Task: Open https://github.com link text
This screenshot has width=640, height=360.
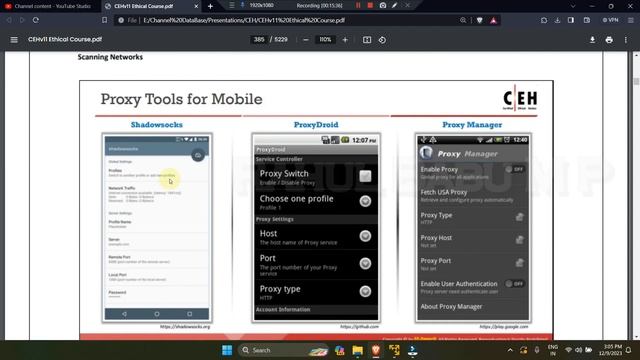Action: coord(359,327)
